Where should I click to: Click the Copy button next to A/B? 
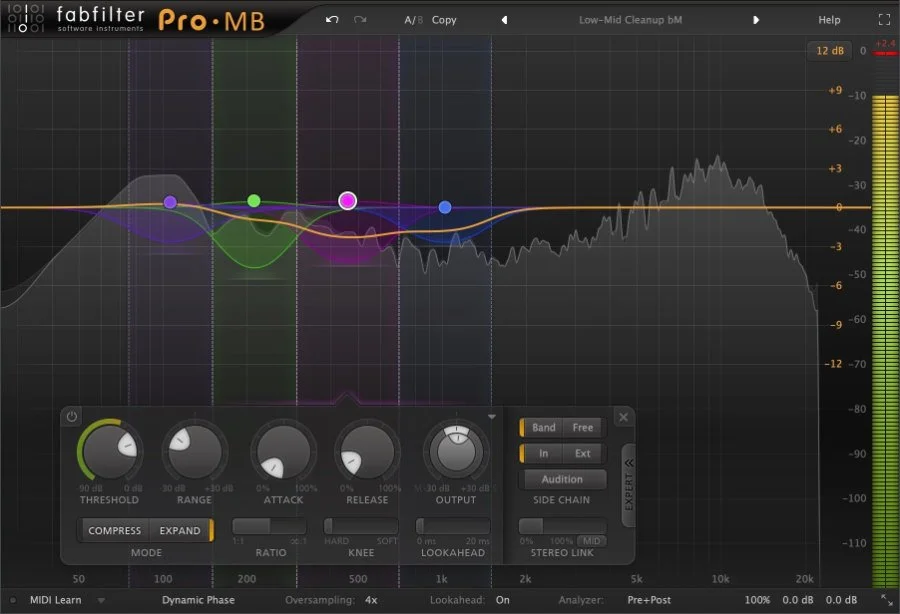pos(441,19)
